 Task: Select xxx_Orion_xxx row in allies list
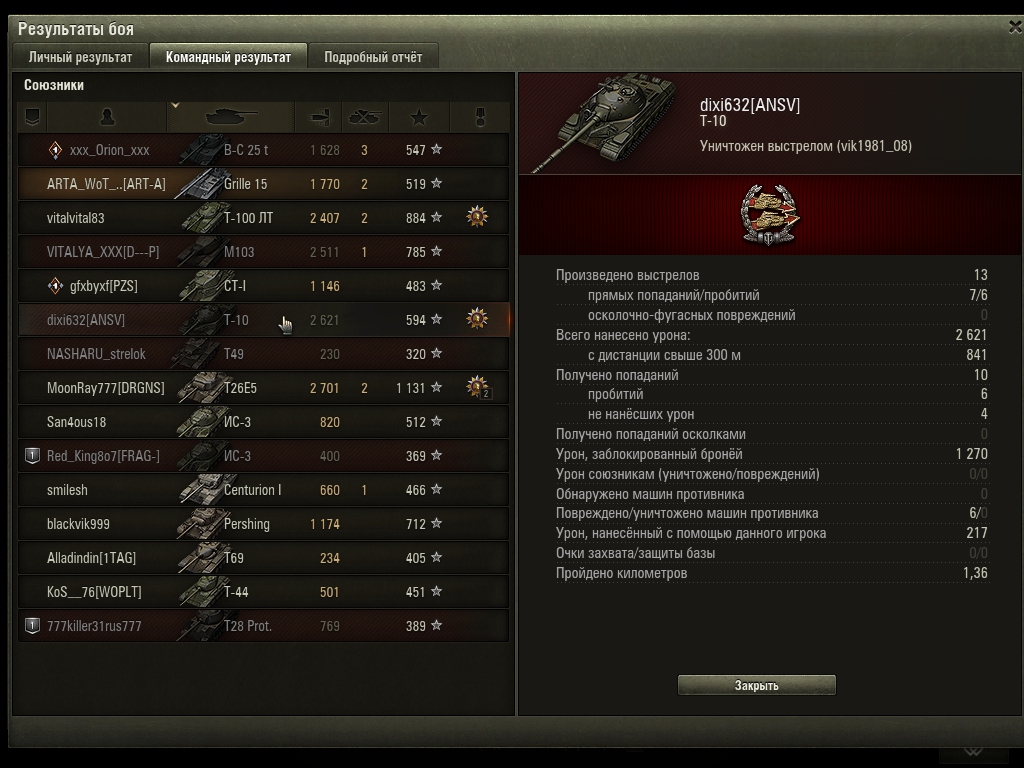(x=263, y=150)
